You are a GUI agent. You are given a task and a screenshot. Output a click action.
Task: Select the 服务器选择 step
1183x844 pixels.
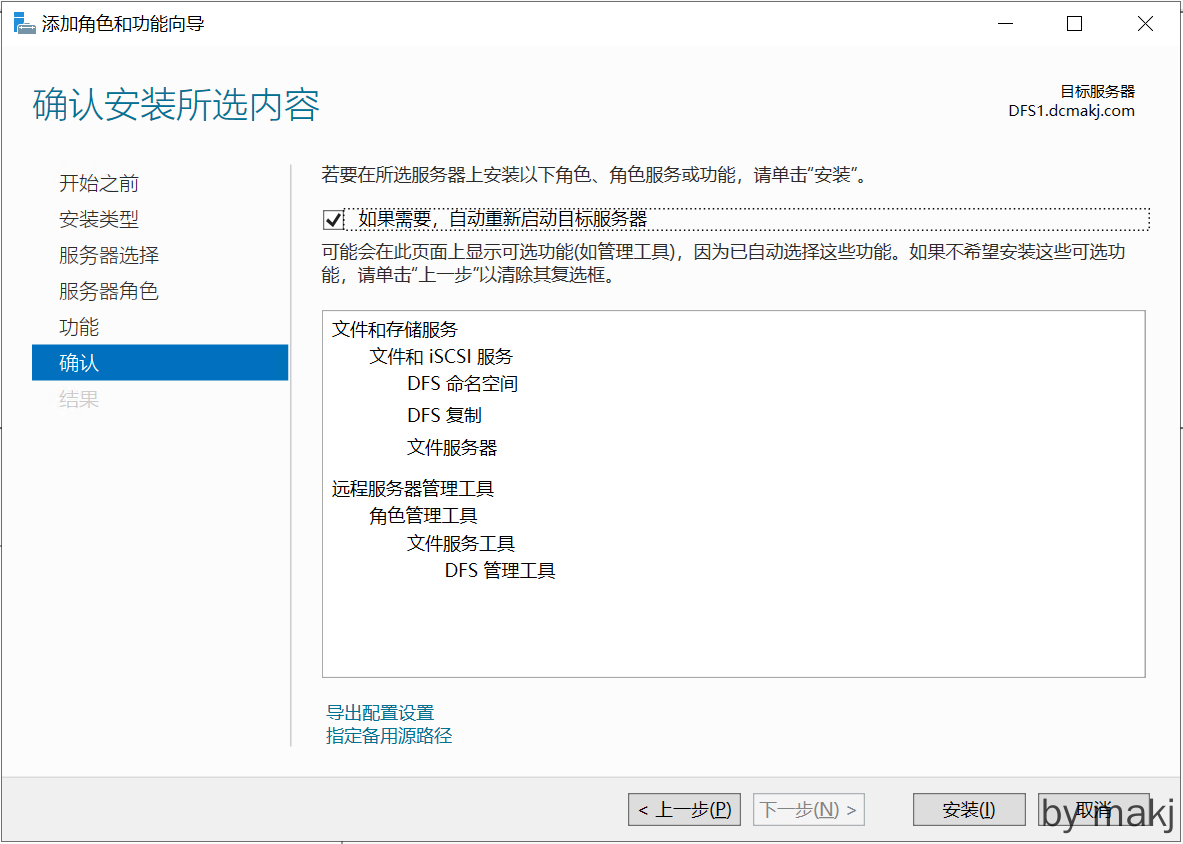coord(109,255)
